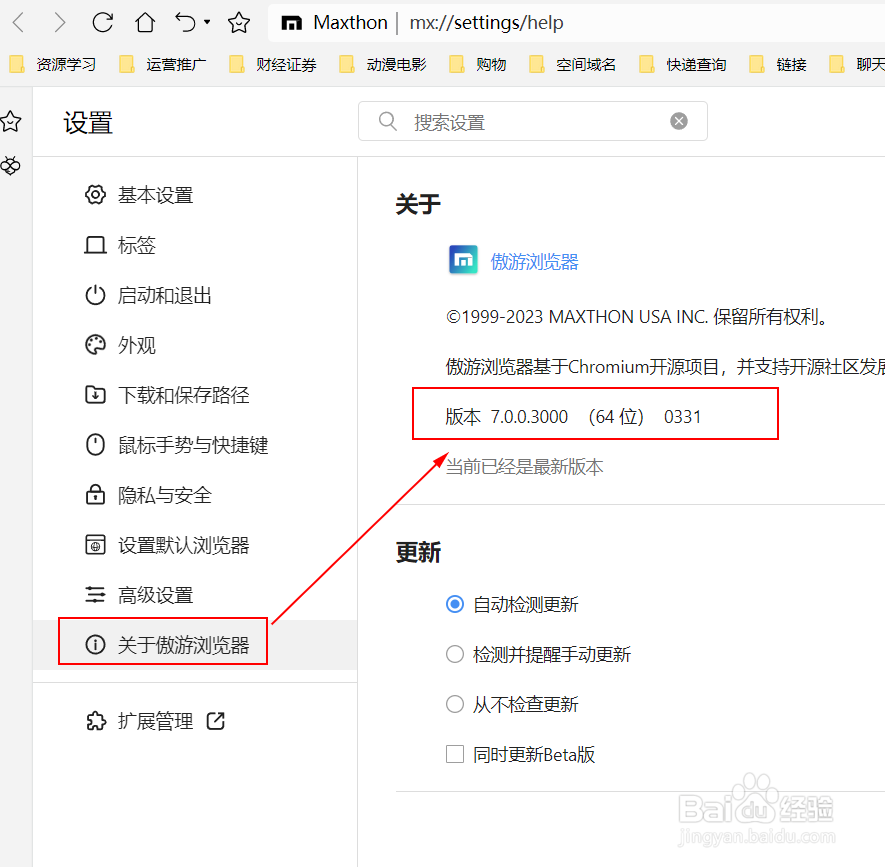Image resolution: width=885 pixels, height=867 pixels.
Task: Focus the 搜索设置 search field
Action: [533, 121]
